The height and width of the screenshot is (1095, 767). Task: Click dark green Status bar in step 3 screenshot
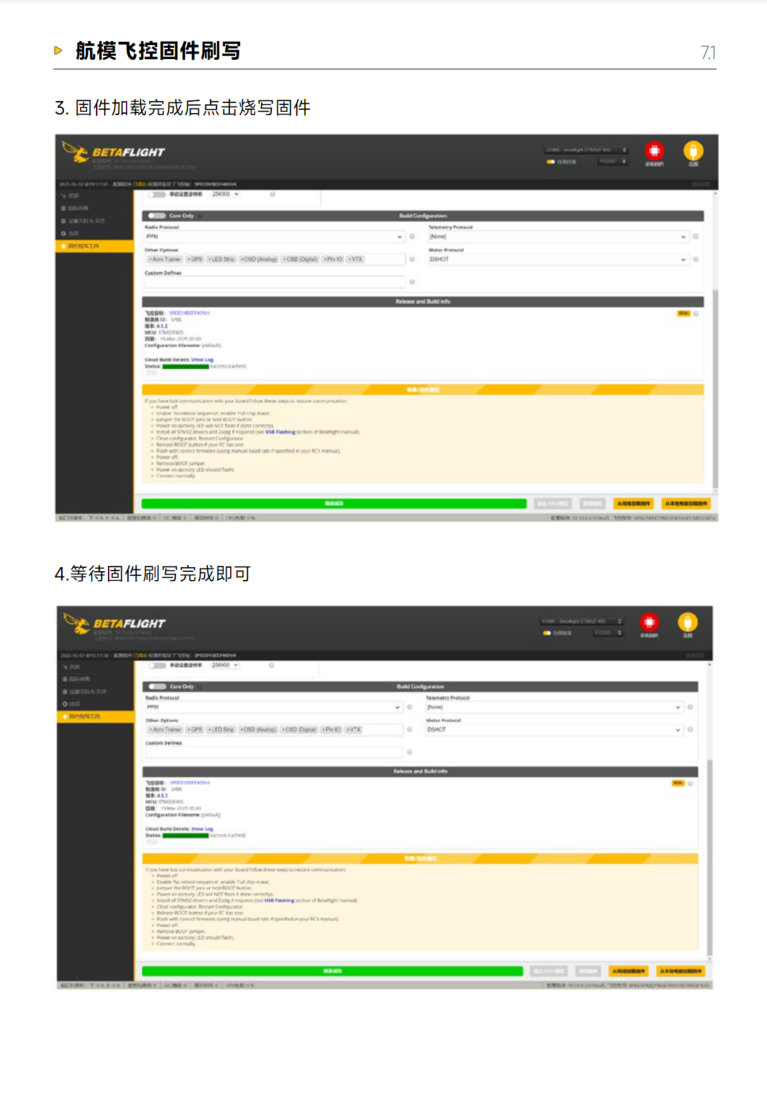(x=185, y=366)
